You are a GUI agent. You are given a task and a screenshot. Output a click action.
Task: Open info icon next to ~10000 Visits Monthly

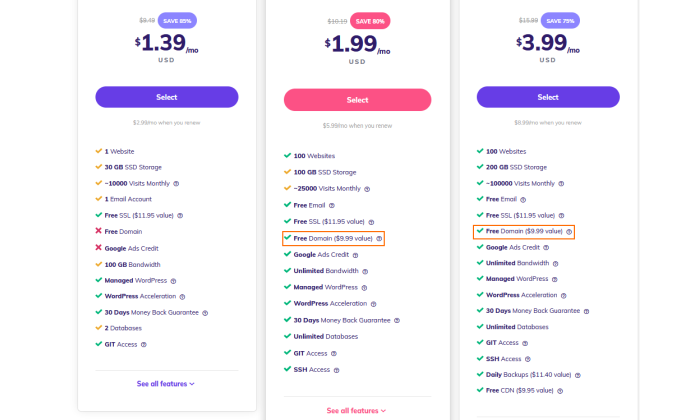point(176,183)
